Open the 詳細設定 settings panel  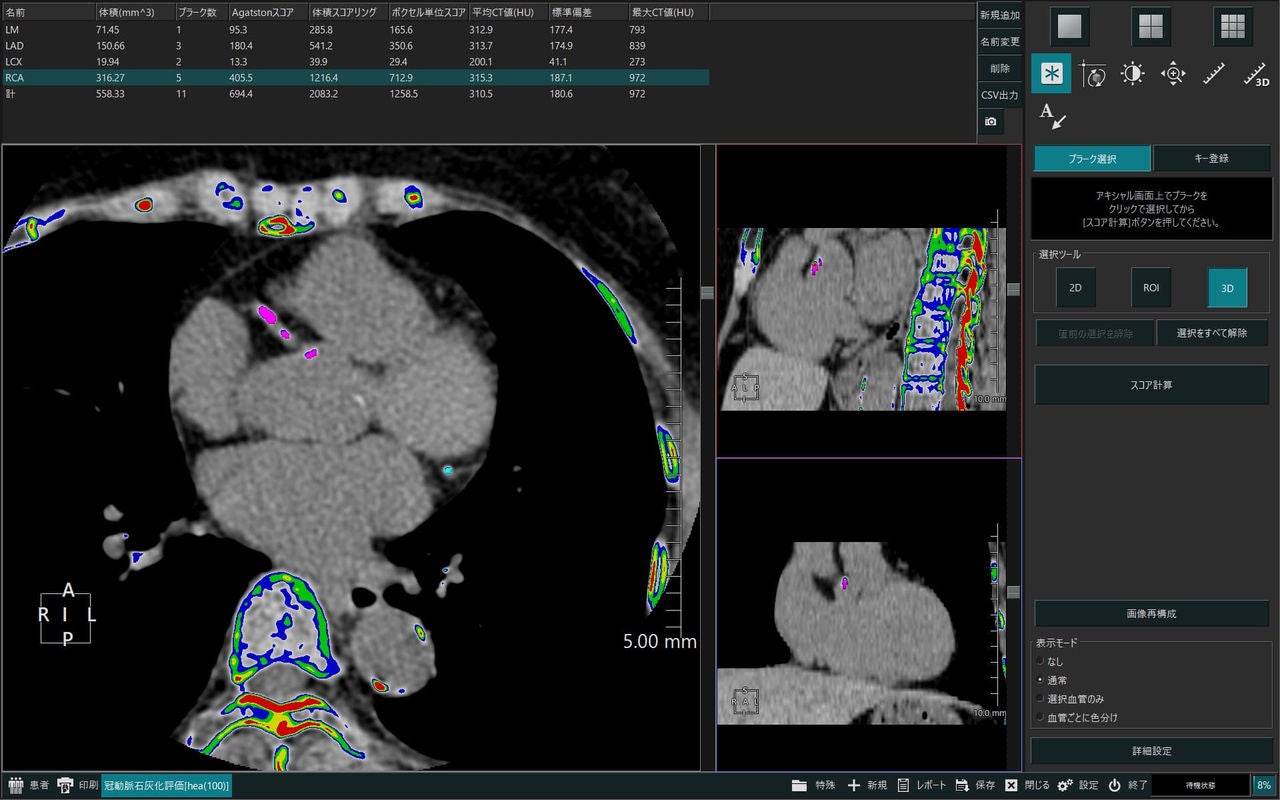pos(1151,751)
